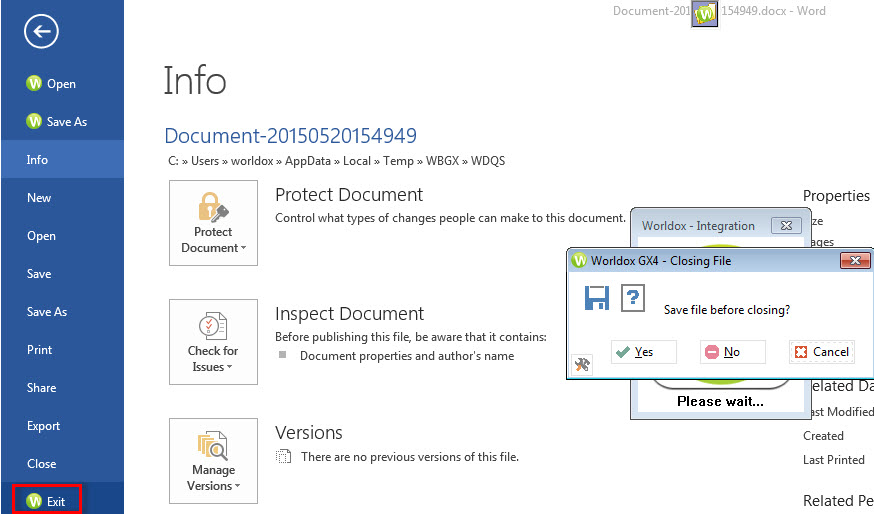This screenshot has height=514, width=874.
Task: Click the tools icon in Closing File dialog
Action: (582, 365)
